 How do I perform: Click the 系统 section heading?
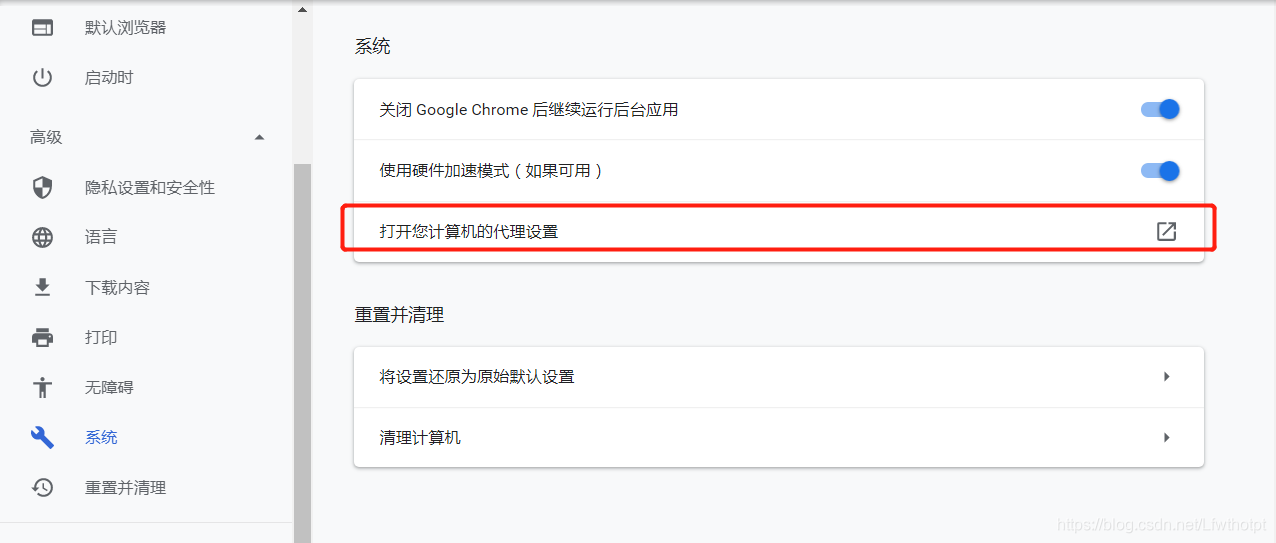372,47
